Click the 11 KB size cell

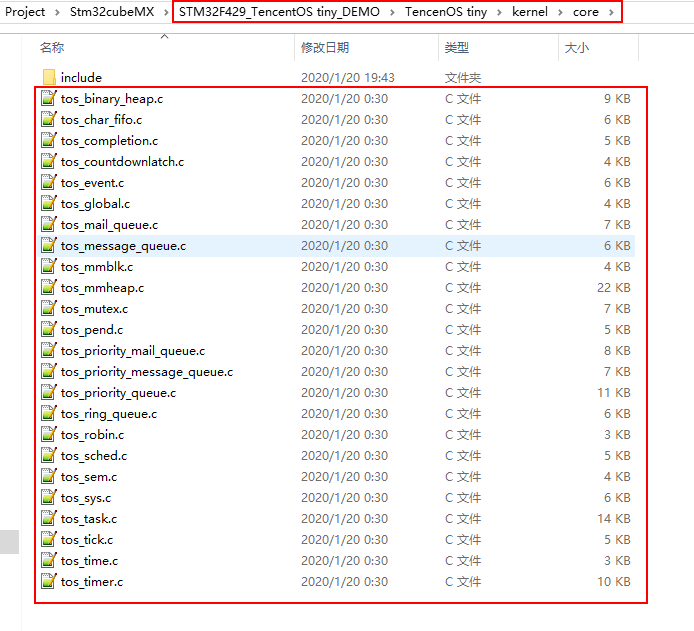(x=613, y=392)
